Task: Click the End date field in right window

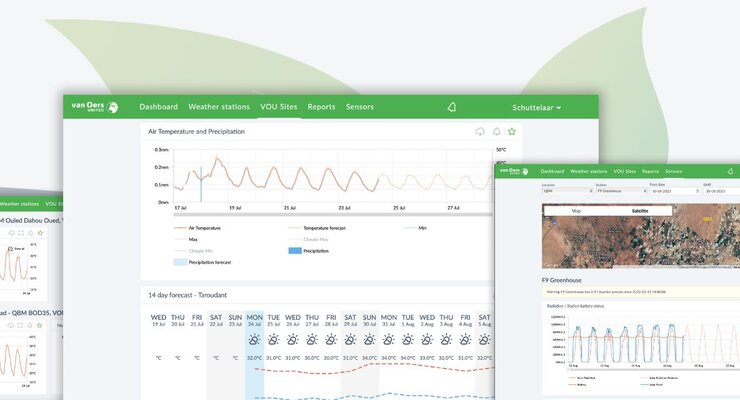Action: coord(721,191)
